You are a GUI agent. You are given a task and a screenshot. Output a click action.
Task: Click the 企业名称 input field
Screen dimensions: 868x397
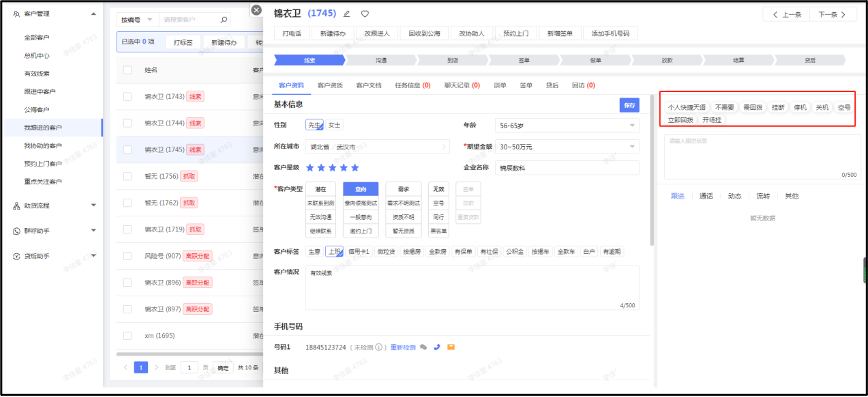pos(567,168)
